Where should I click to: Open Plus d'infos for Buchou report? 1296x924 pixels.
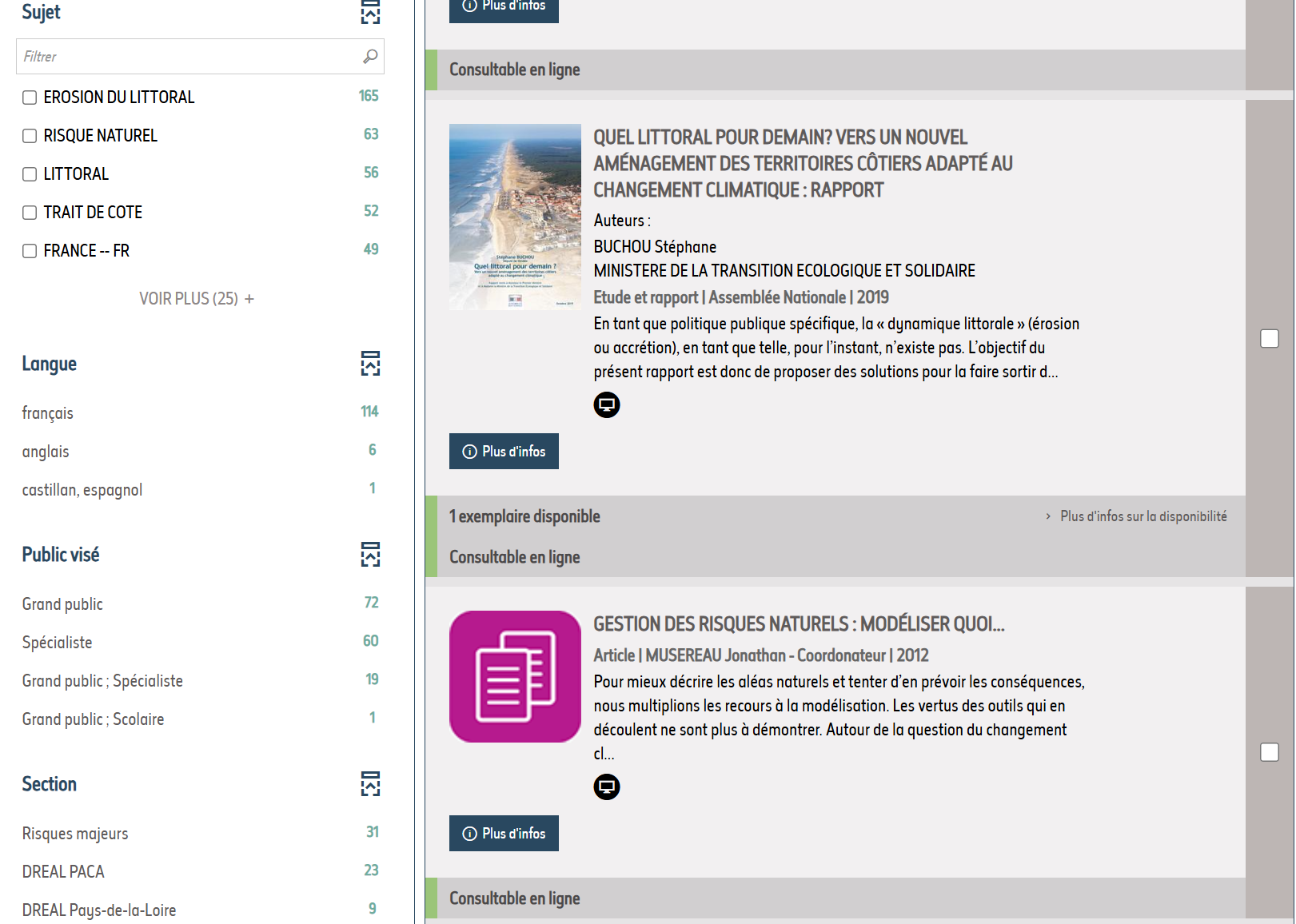tap(504, 452)
